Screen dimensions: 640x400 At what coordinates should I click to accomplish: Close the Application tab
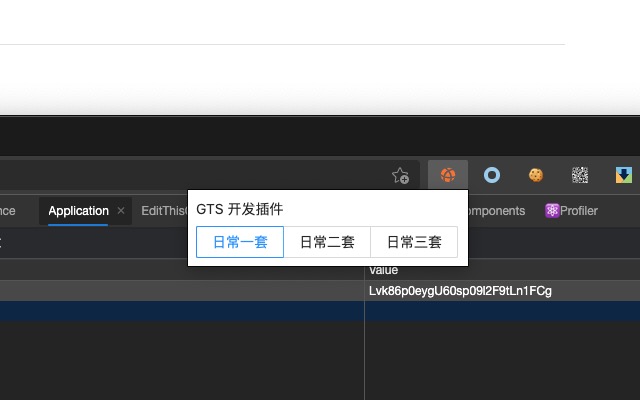pyautogui.click(x=121, y=211)
